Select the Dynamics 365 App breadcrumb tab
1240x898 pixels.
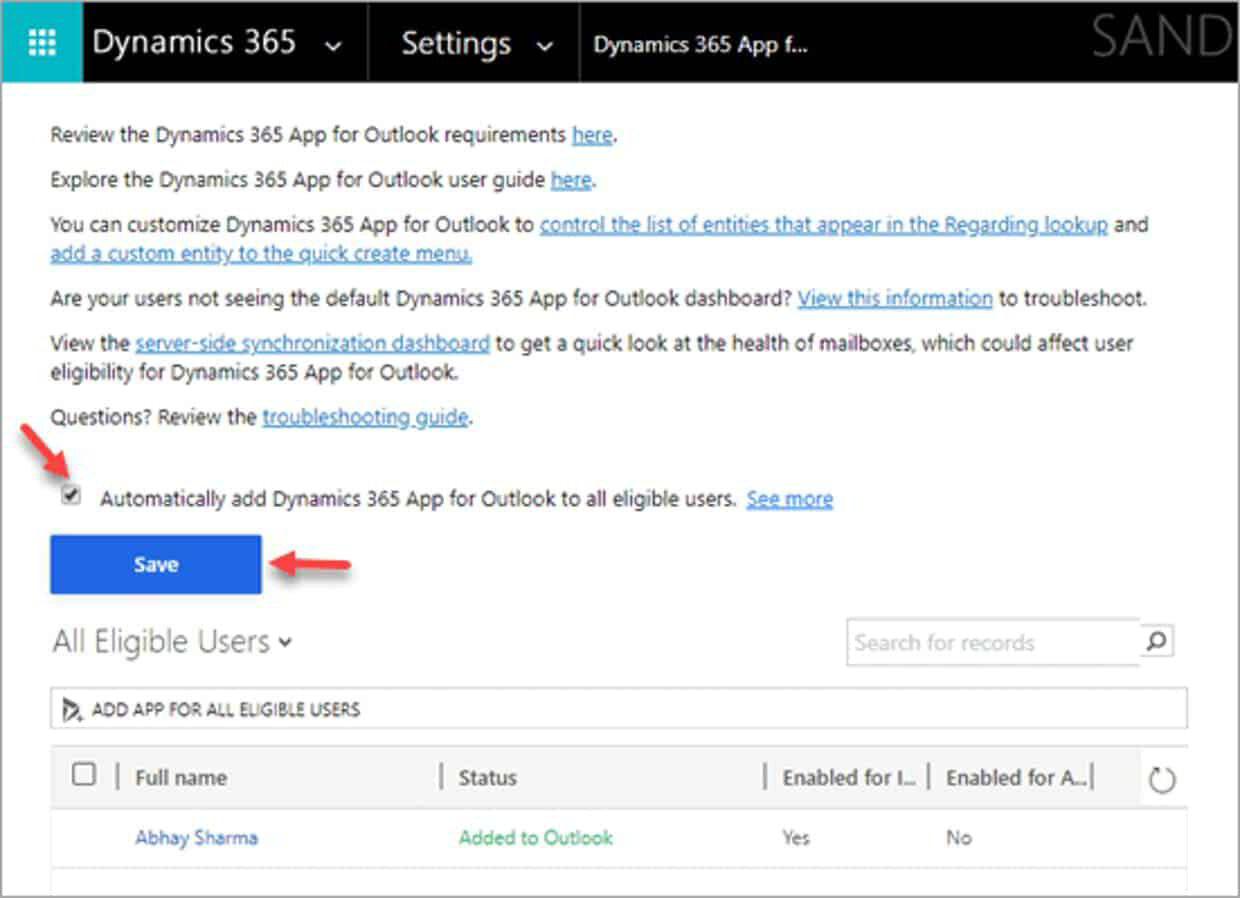pos(700,44)
